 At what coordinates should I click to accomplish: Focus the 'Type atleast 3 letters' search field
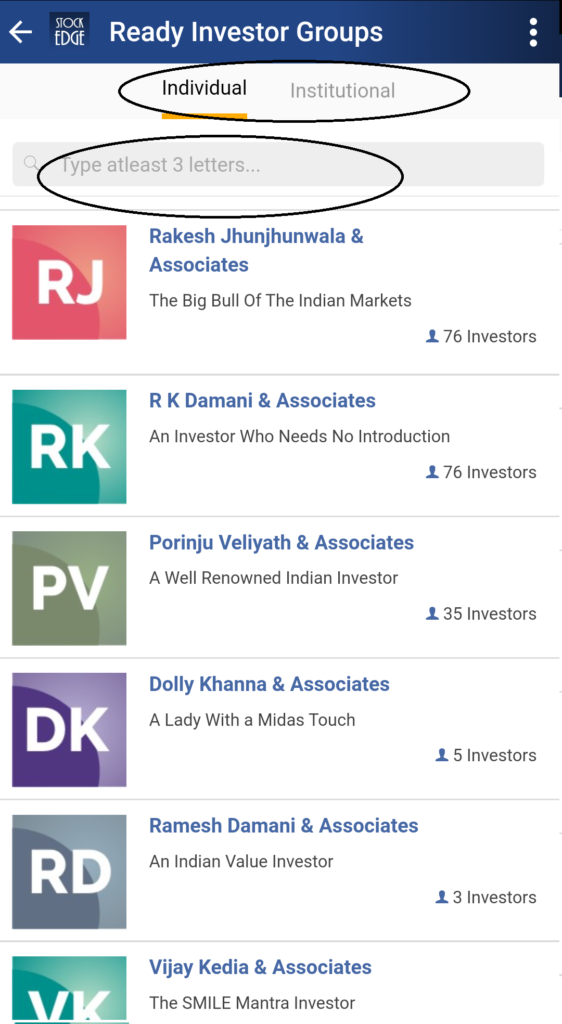pyautogui.click(x=278, y=164)
